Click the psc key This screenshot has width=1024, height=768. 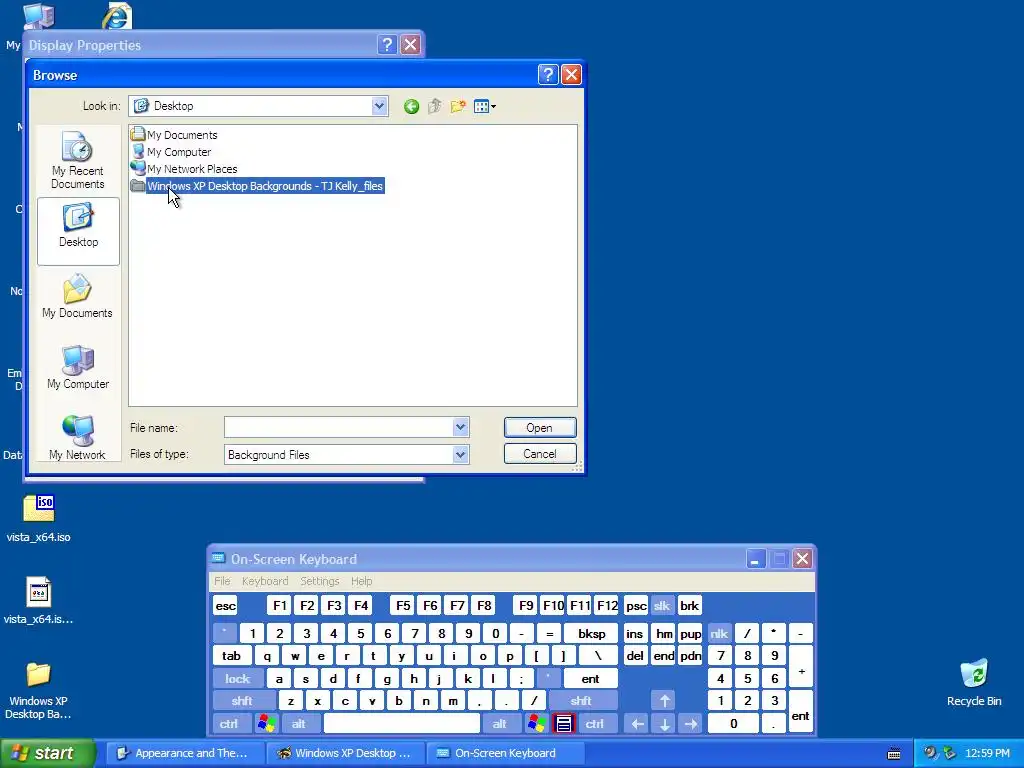pos(635,606)
